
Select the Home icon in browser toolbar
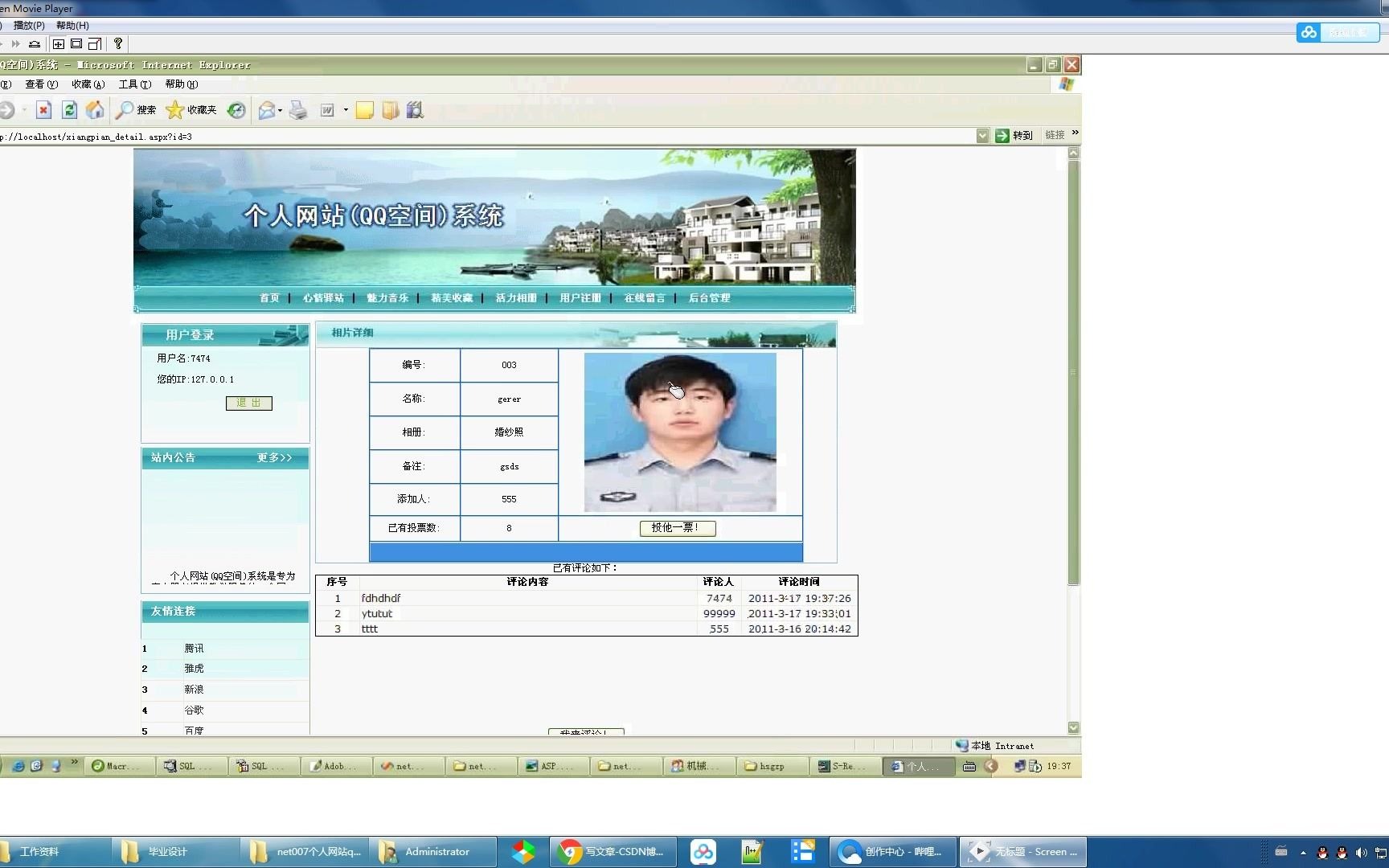[94, 109]
